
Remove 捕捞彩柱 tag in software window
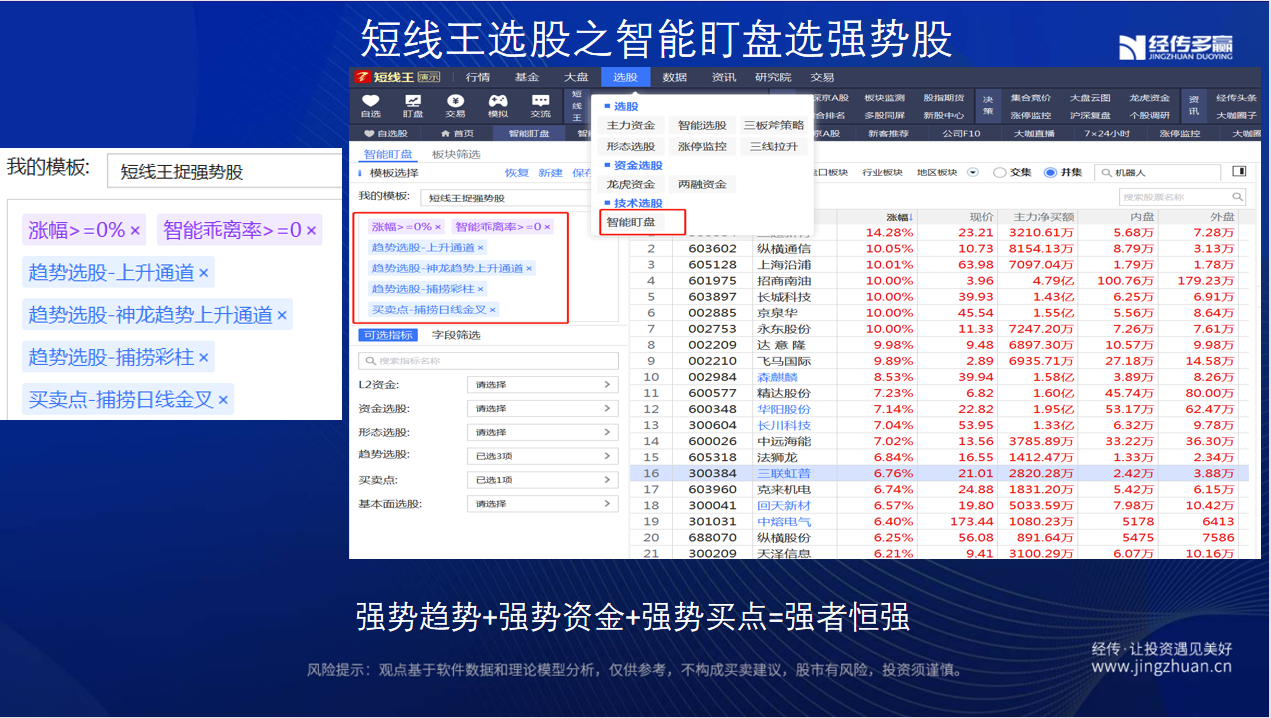[x=480, y=289]
